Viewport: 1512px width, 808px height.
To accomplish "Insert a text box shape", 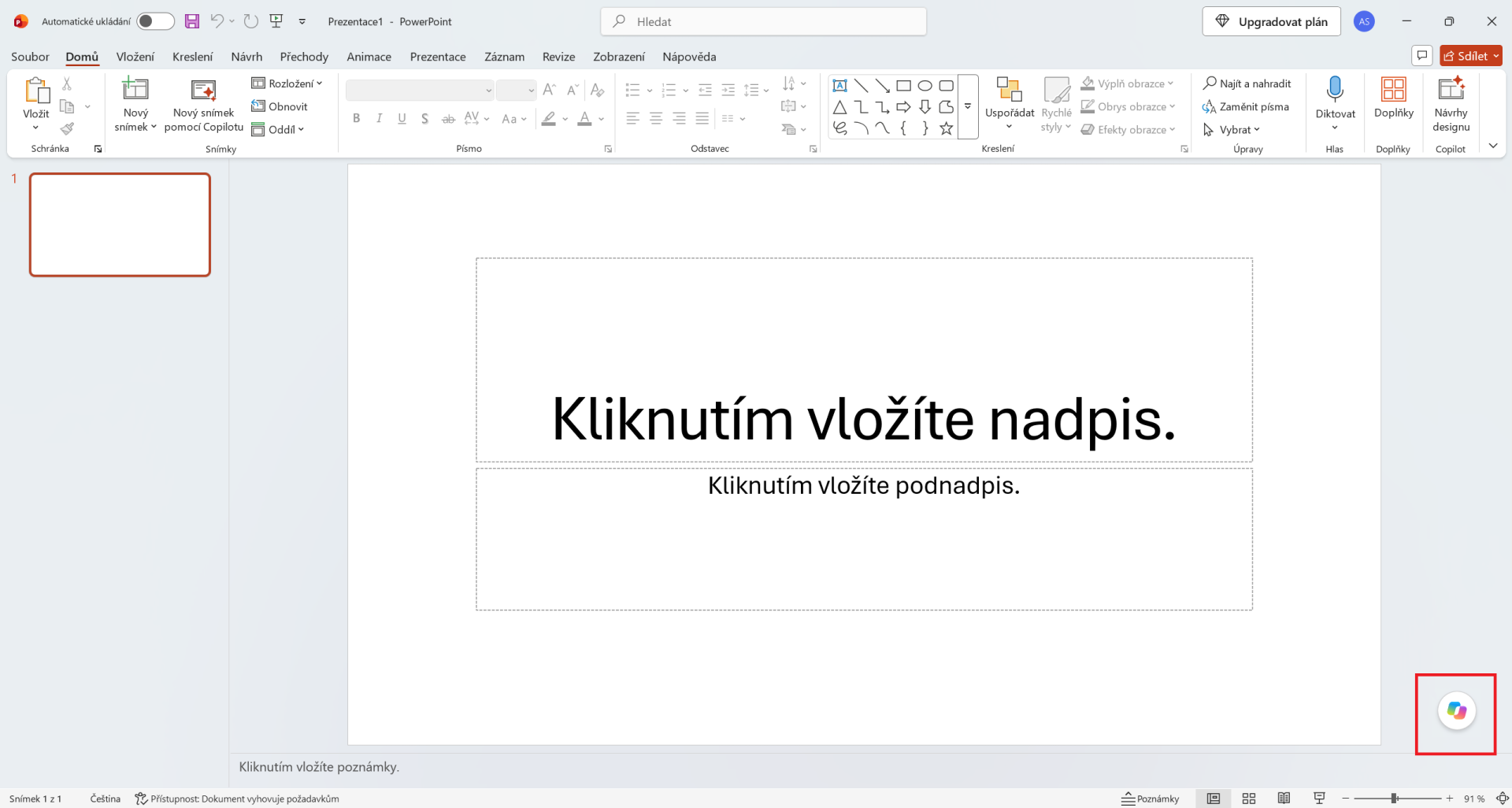I will [x=840, y=85].
